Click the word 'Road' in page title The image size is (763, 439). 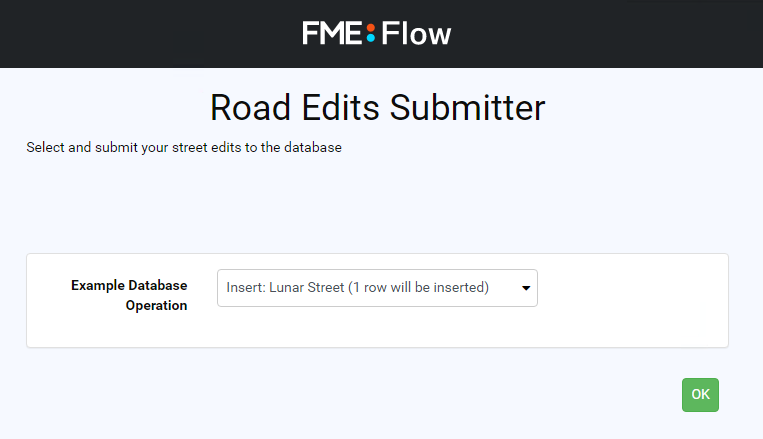251,107
